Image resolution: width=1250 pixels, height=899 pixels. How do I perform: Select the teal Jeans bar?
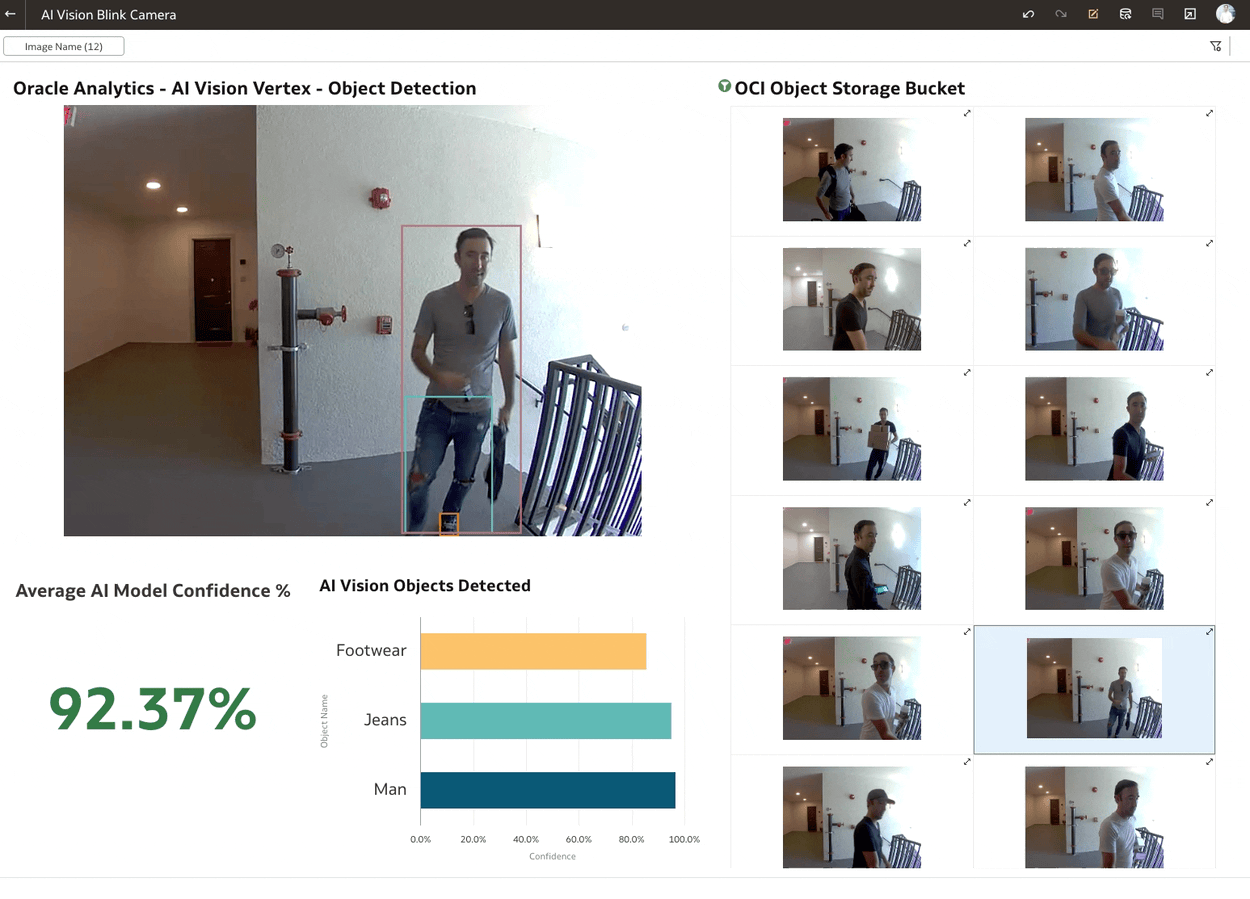[x=546, y=721]
